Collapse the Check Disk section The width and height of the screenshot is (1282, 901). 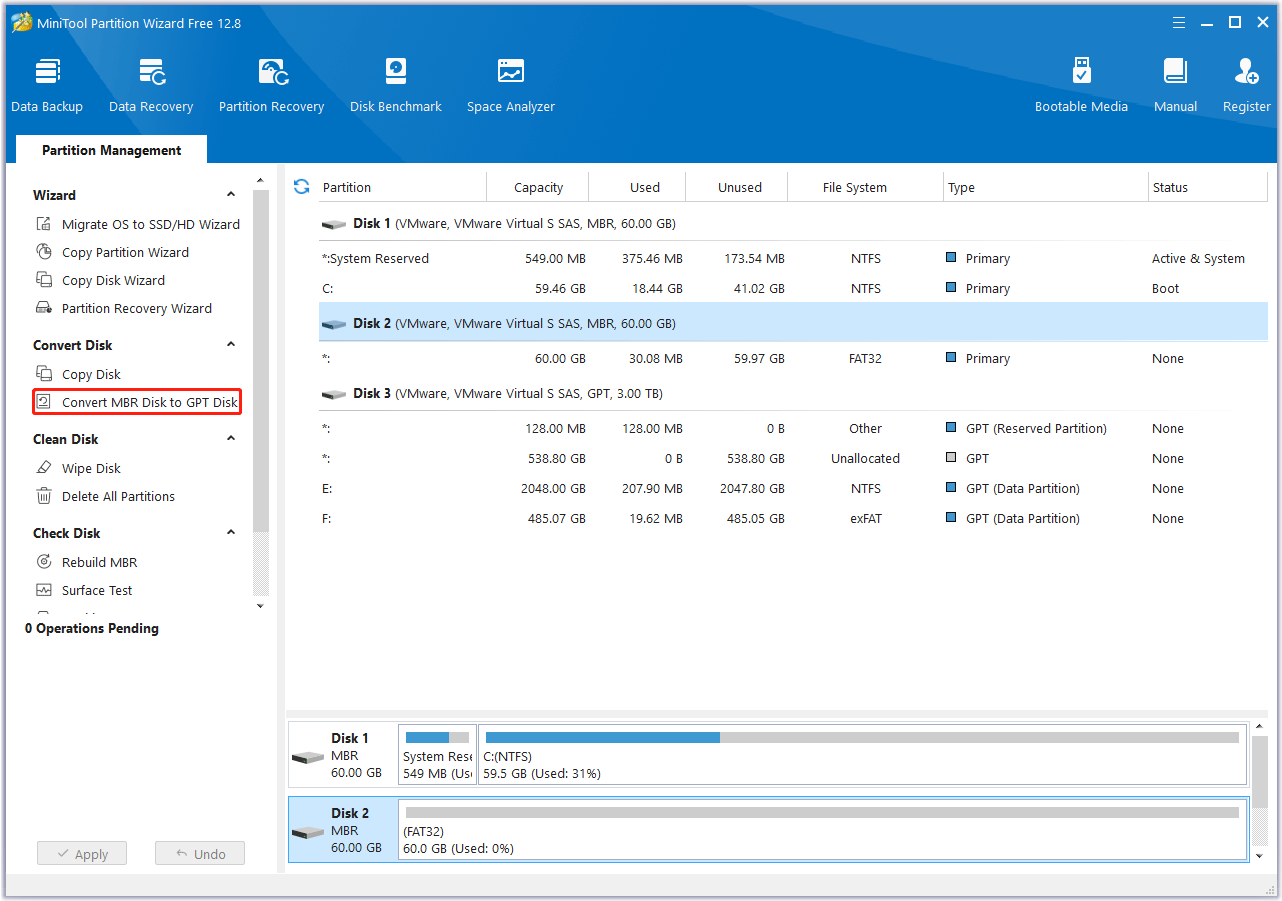click(231, 533)
